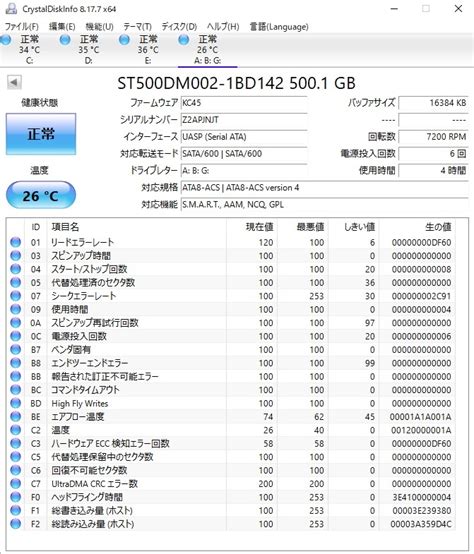Click raw value 00001A1A001A
Screen dimensions: 474x554
pos(420,417)
